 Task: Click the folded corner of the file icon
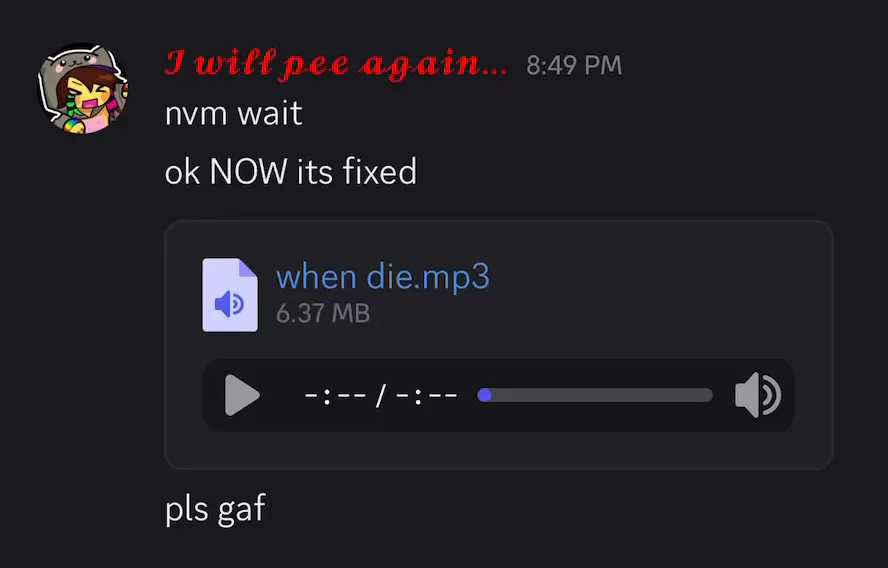[x=248, y=267]
